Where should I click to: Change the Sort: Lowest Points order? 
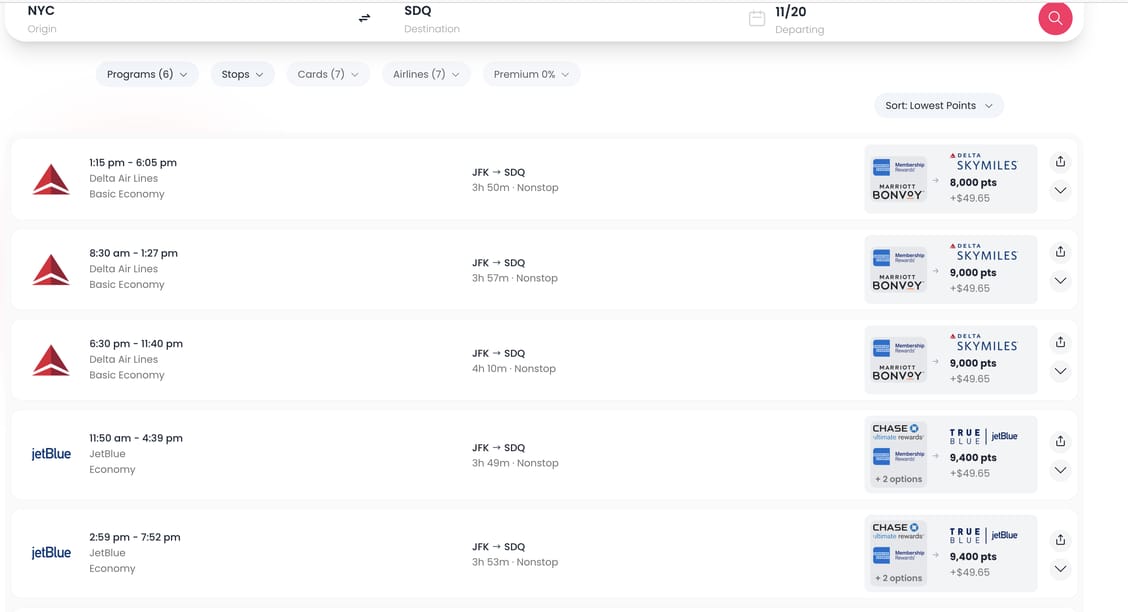938,106
